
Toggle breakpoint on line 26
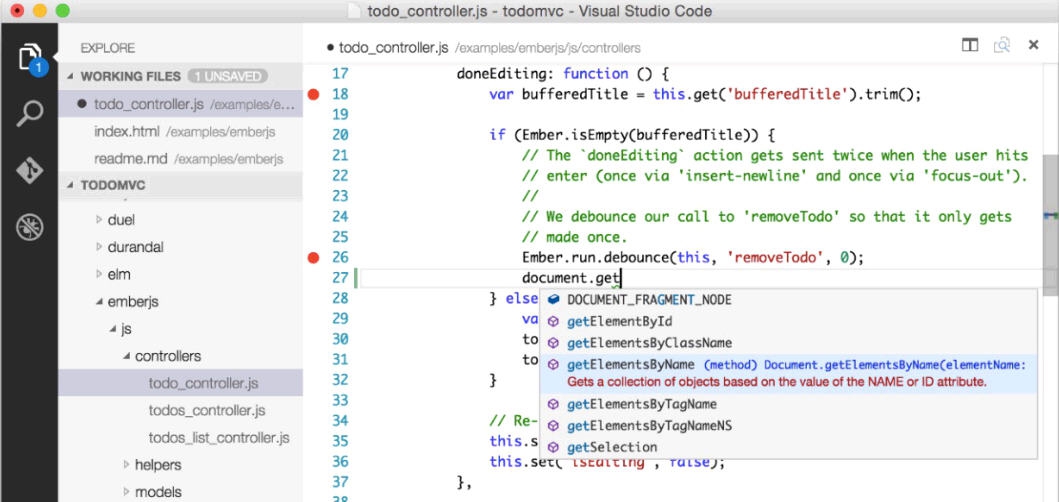pos(313,257)
